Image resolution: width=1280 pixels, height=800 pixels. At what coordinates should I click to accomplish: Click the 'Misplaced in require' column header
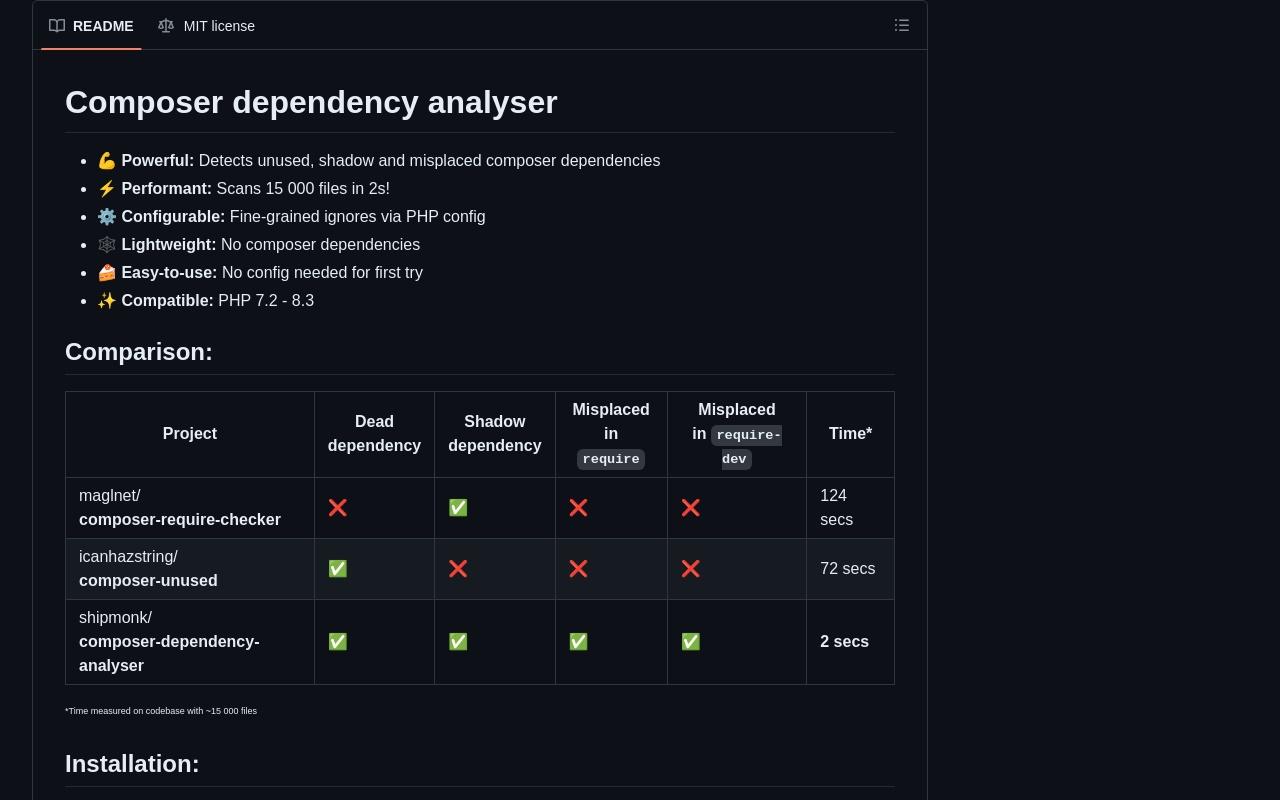[x=611, y=434]
